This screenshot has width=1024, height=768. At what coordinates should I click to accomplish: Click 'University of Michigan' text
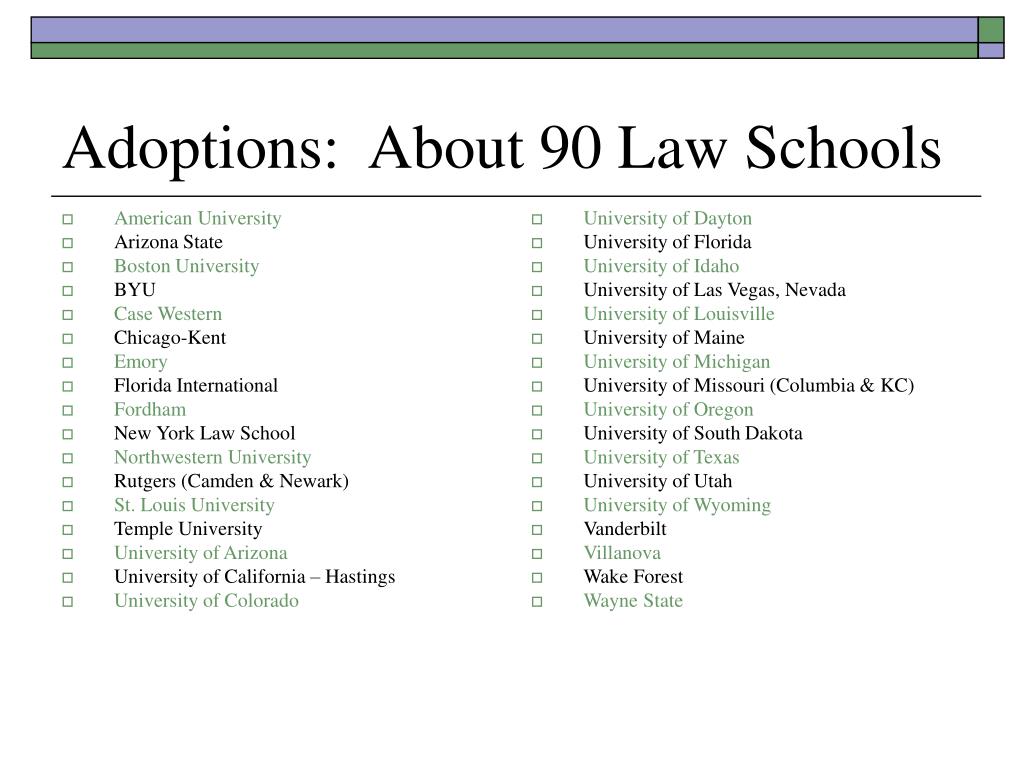point(677,362)
